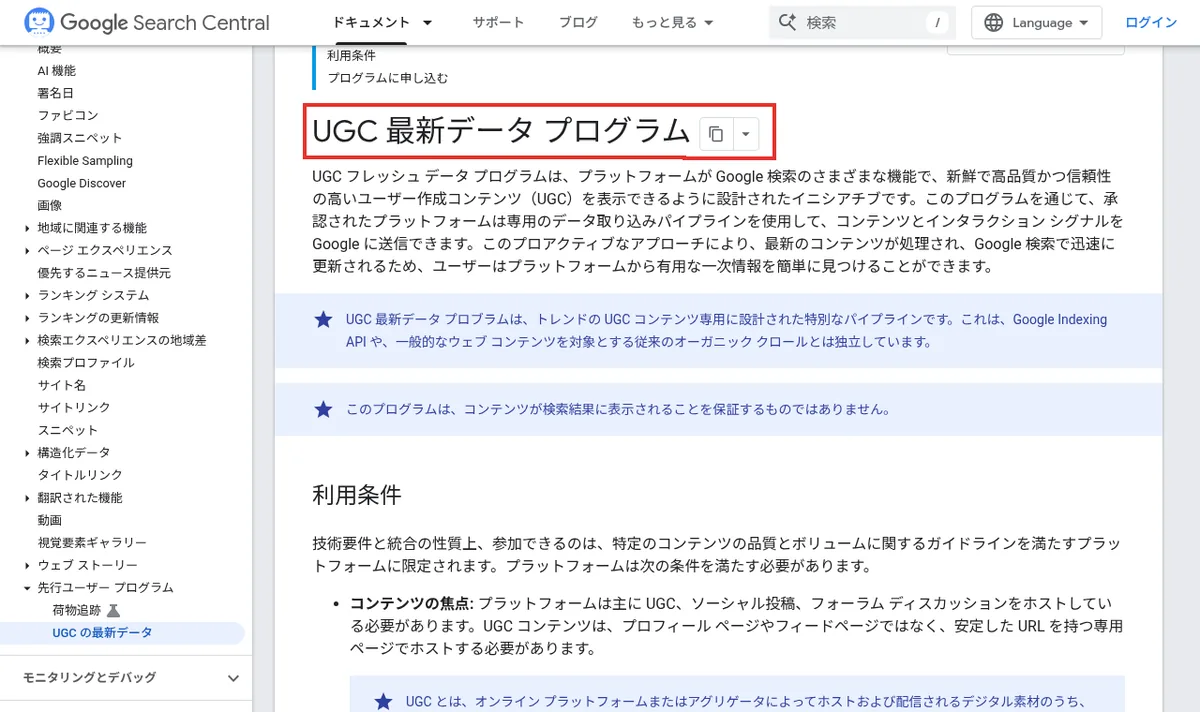Click globe icon in Language button
The height and width of the screenshot is (712, 1200).
993,22
